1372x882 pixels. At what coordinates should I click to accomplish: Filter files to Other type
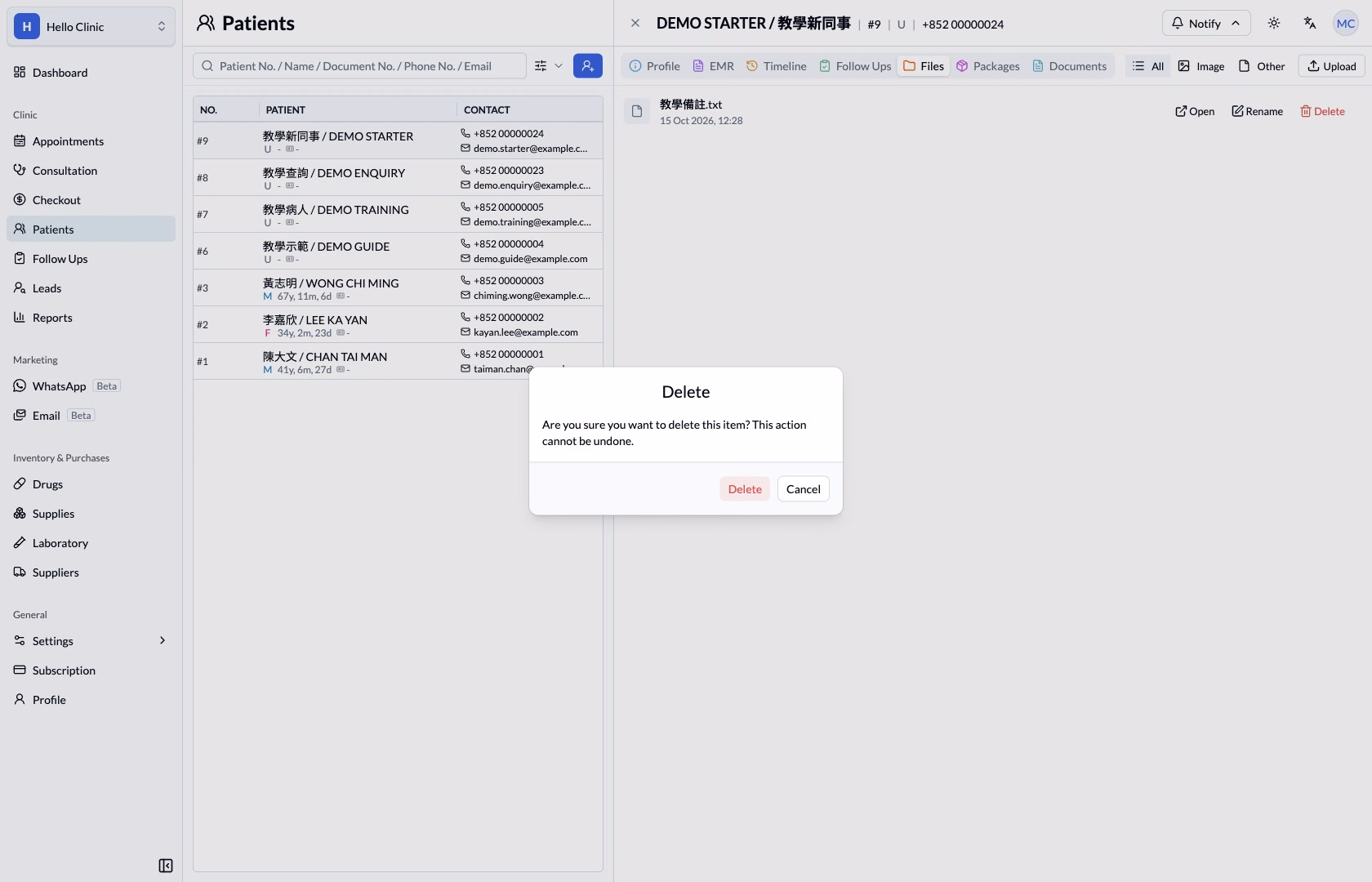(1262, 66)
